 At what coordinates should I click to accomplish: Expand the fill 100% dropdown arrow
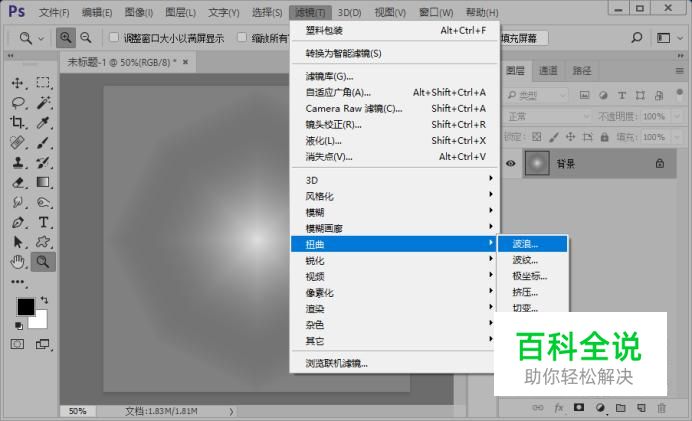677,137
